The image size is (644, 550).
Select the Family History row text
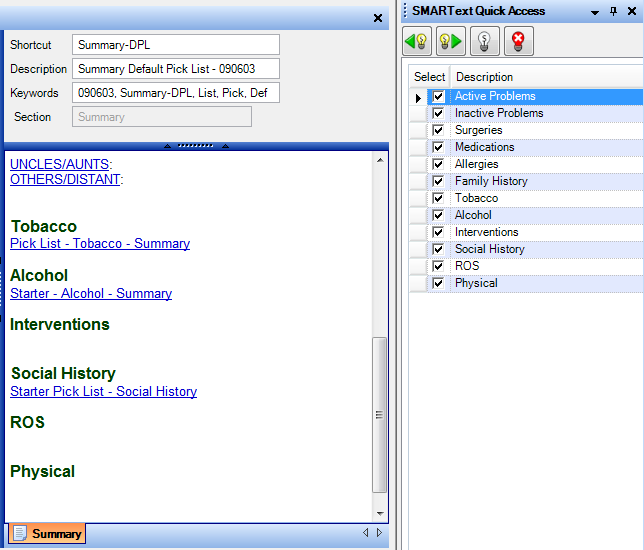coord(491,181)
